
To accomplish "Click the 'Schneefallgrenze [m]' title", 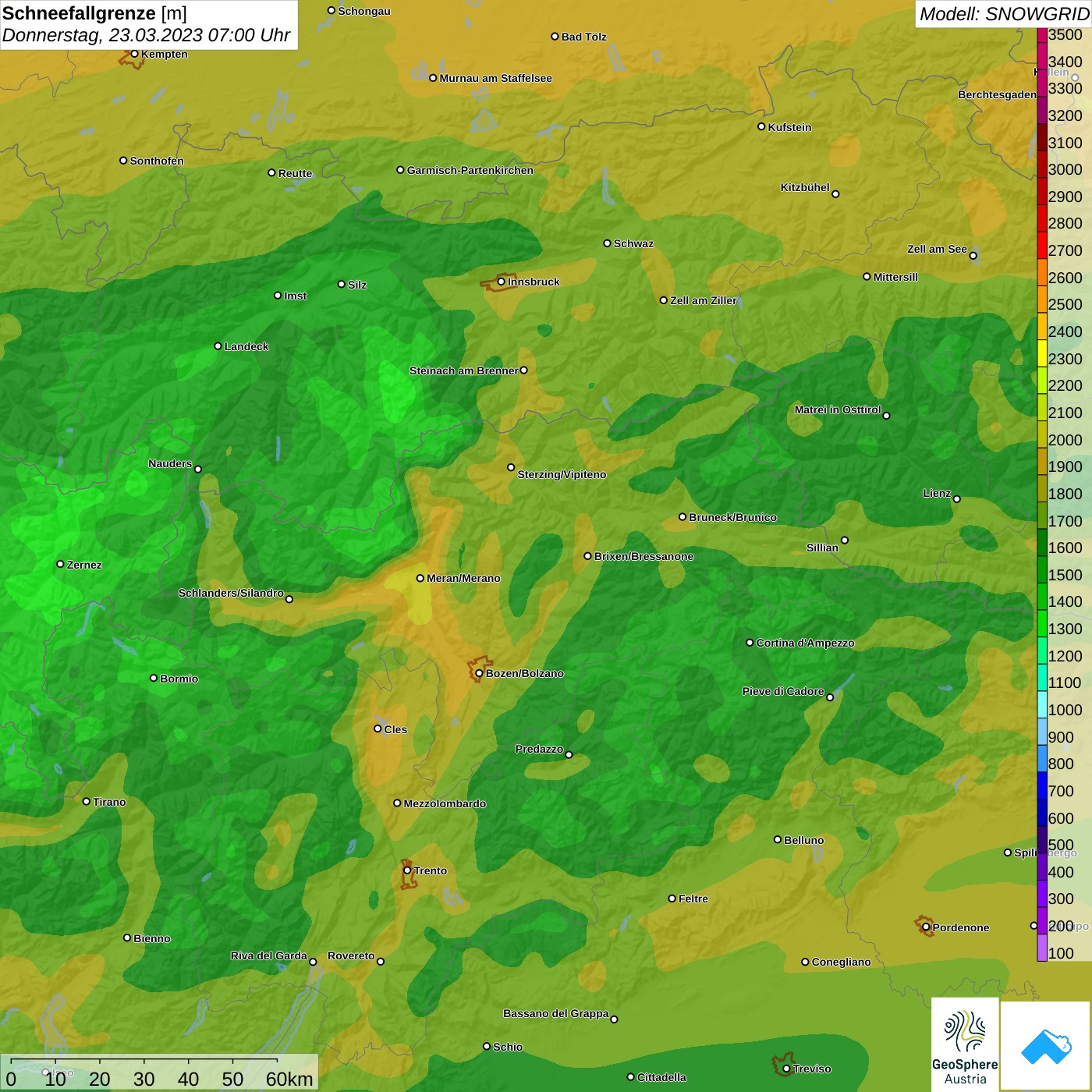I will point(95,13).
